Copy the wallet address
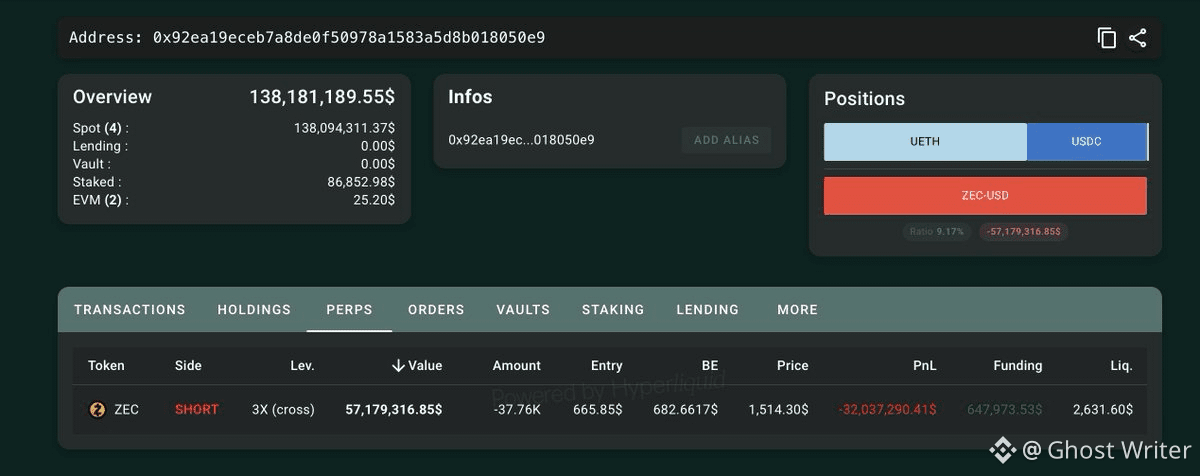 click(1106, 38)
